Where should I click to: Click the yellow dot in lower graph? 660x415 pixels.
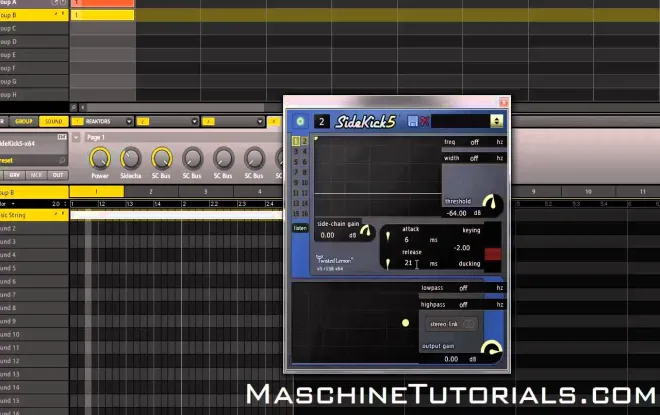(405, 322)
